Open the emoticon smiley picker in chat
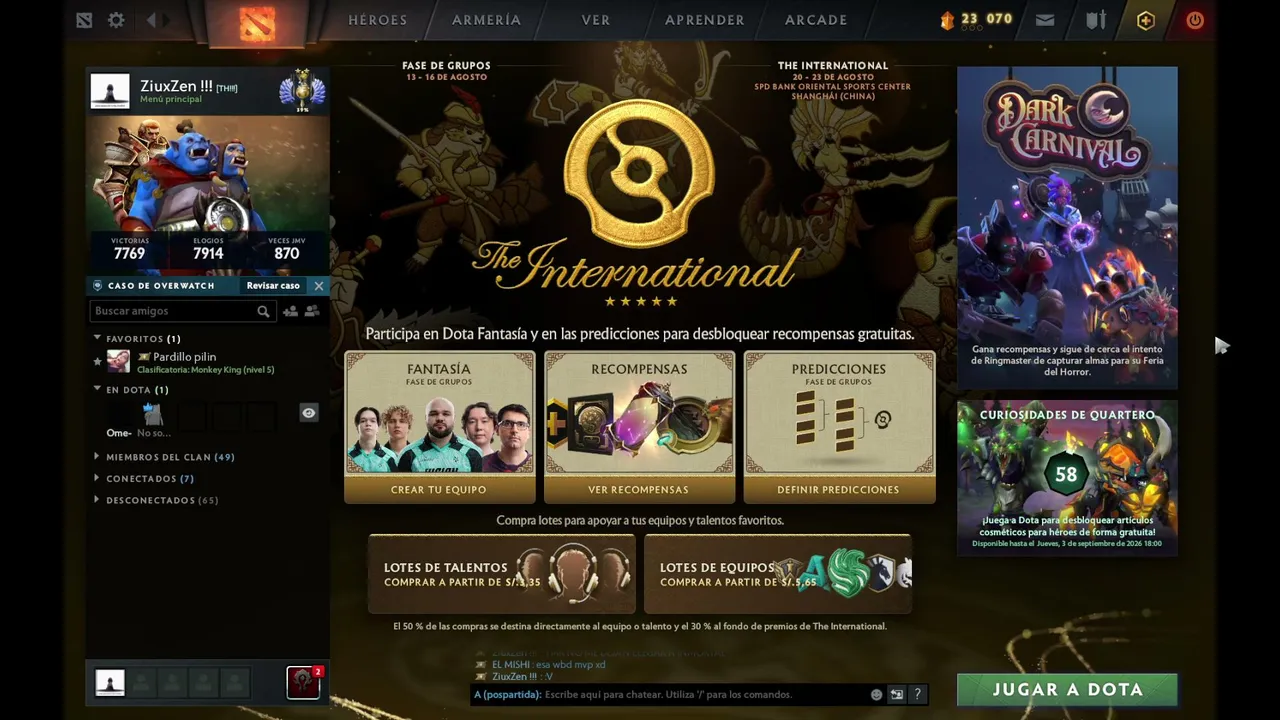1280x720 pixels. click(x=876, y=694)
